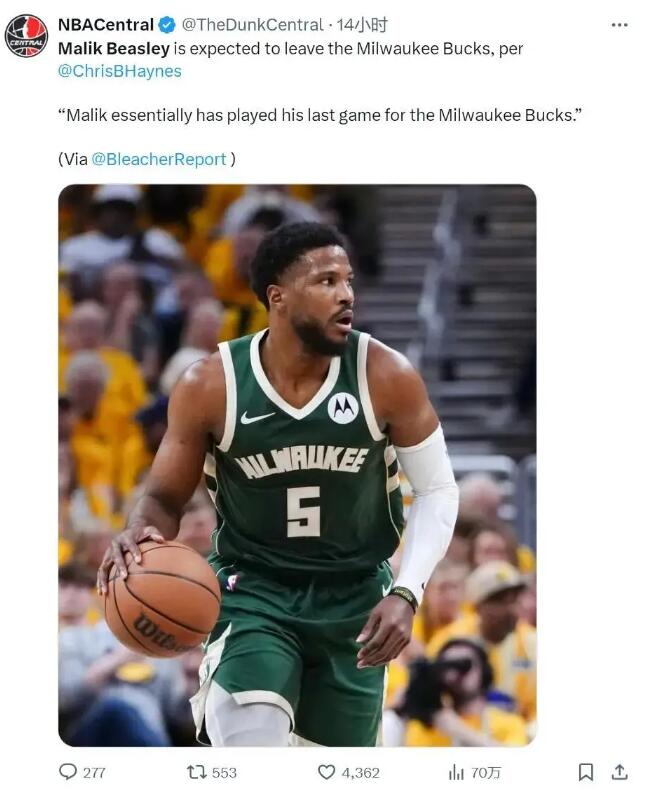The height and width of the screenshot is (790, 649).
Task: Click the reply comment icon
Action: (x=68, y=772)
